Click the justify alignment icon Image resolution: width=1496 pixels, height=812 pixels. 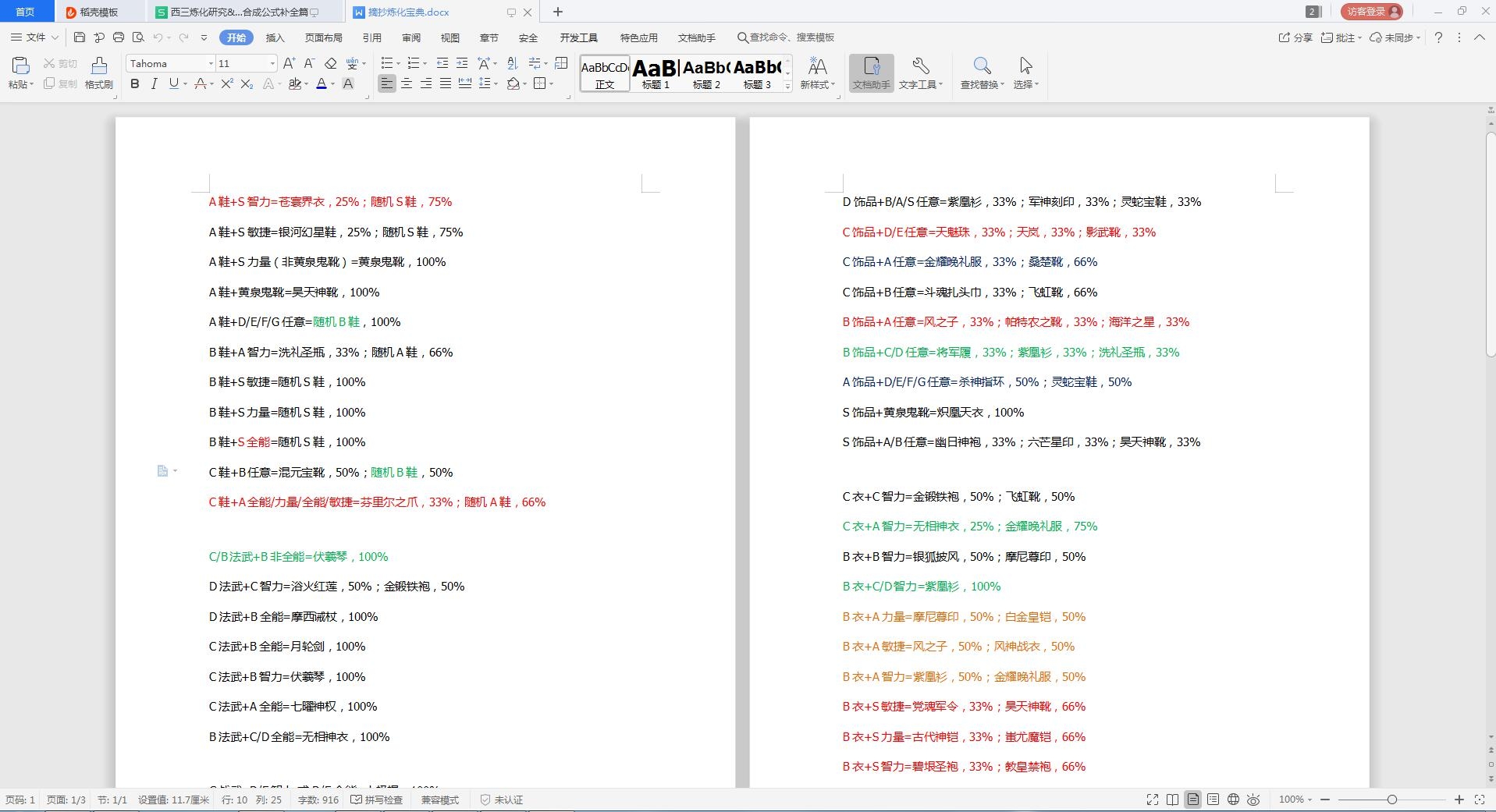click(446, 83)
